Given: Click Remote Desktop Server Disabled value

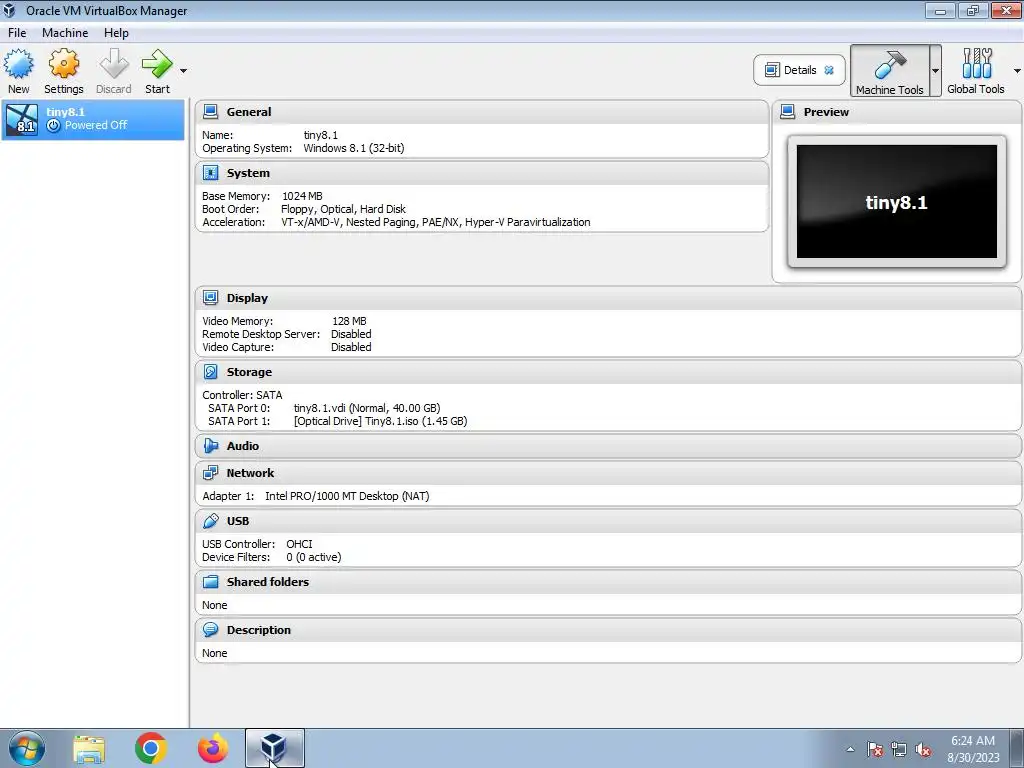Looking at the screenshot, I should point(351,334).
